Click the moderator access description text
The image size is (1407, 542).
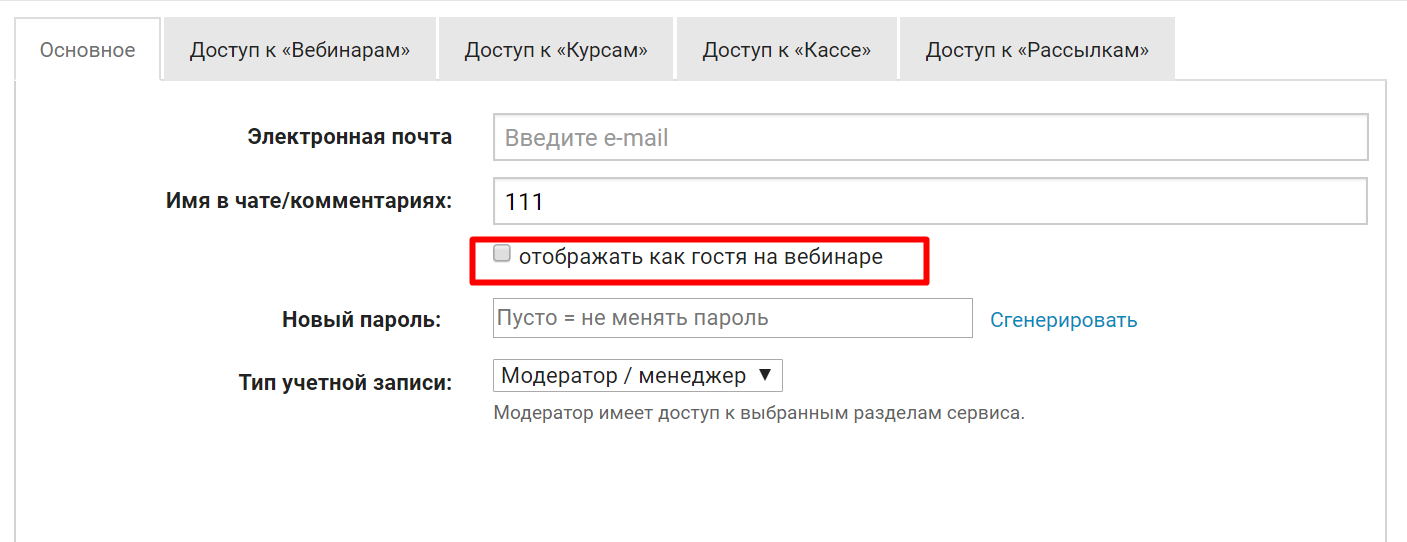[758, 413]
